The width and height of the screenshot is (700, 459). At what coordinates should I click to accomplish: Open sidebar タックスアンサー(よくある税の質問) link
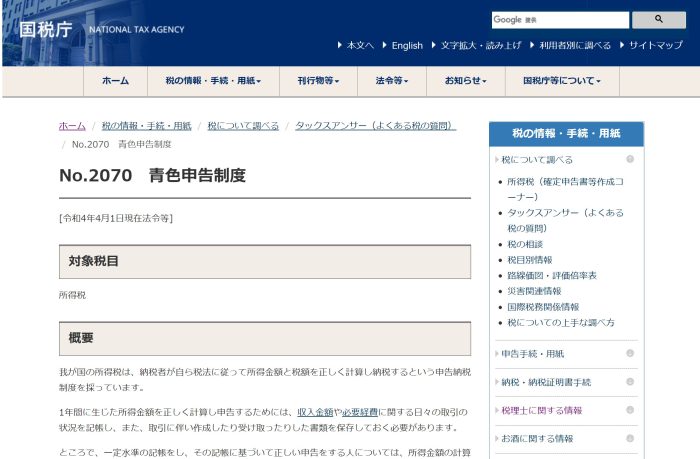(565, 221)
